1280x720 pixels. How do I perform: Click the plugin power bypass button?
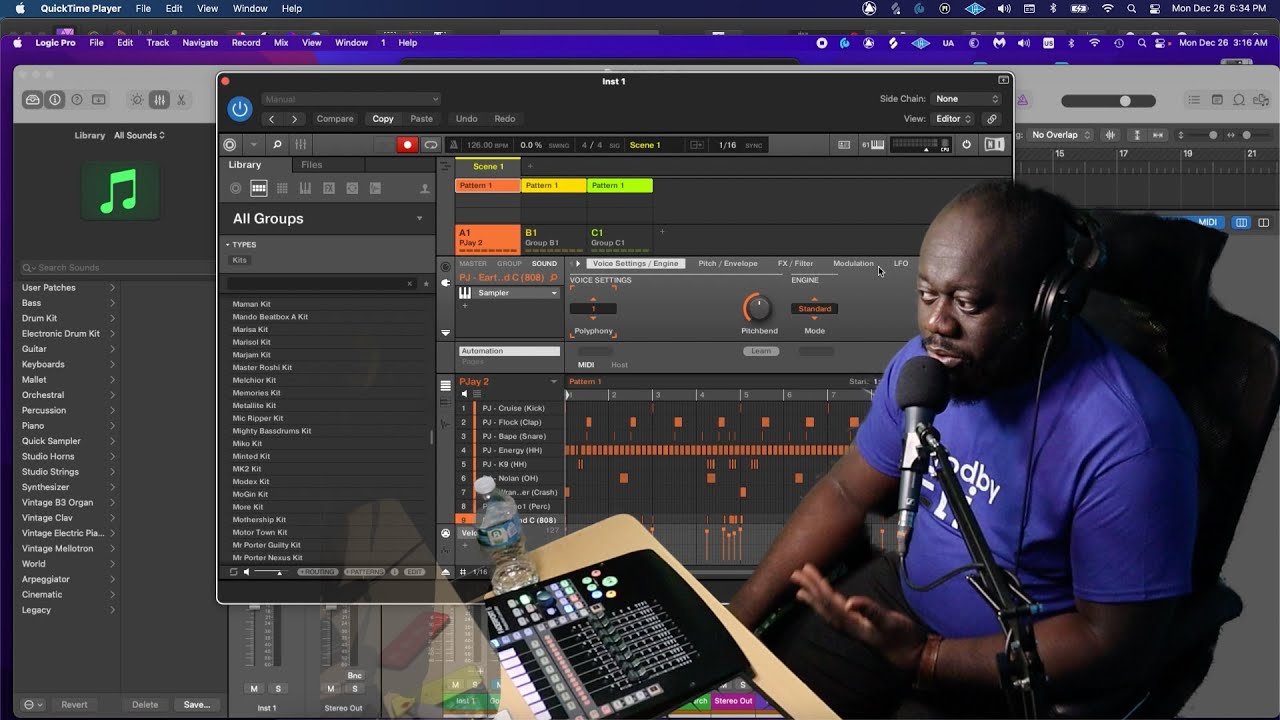[239, 109]
